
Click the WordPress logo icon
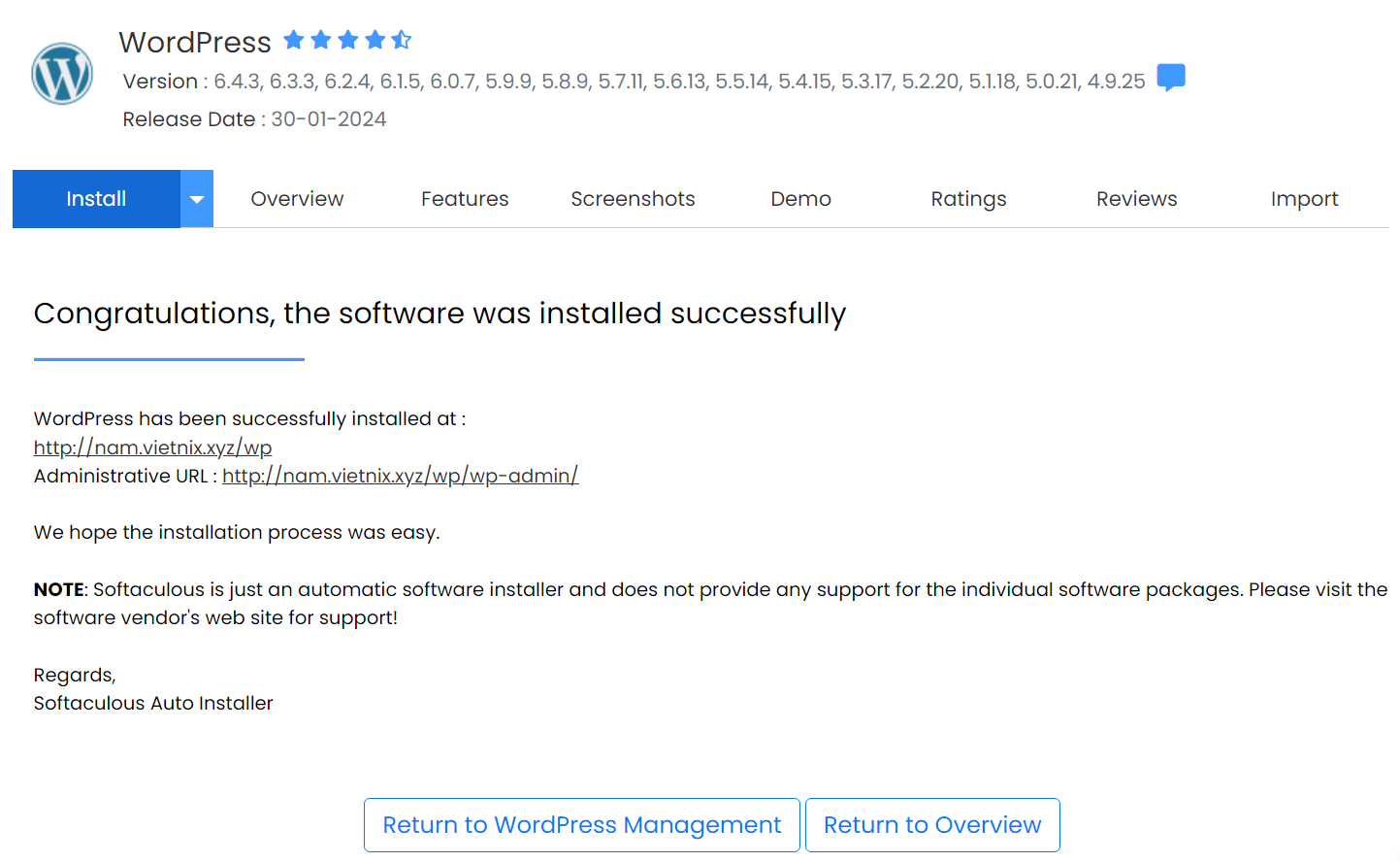(62, 74)
